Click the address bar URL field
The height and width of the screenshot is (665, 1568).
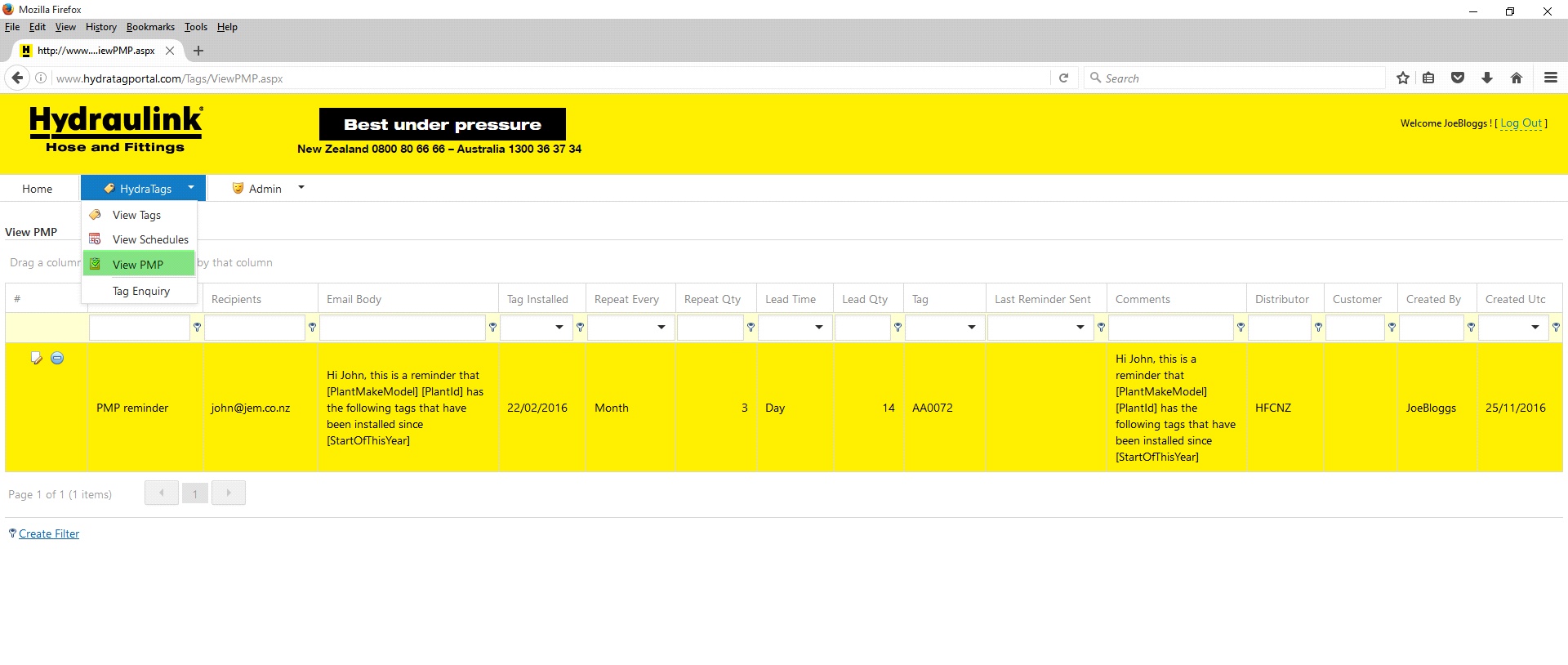[551, 78]
